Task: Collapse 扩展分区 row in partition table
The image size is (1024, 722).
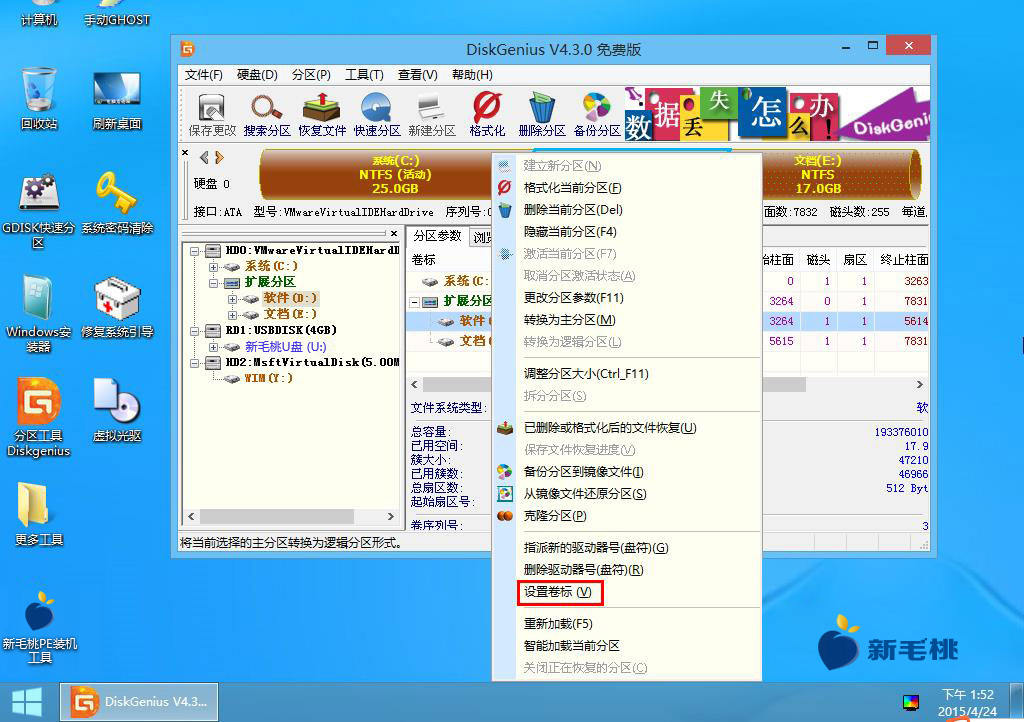Action: tap(414, 302)
